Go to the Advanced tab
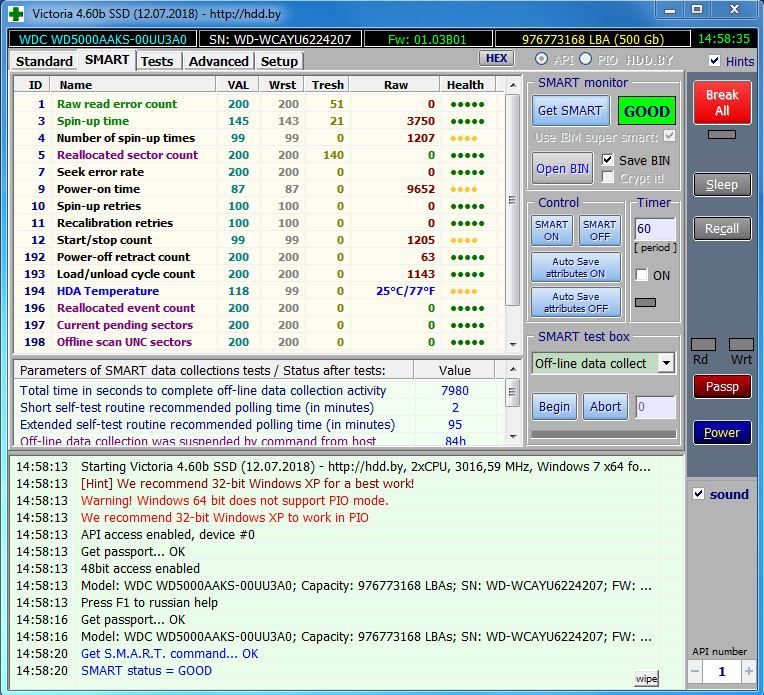 (x=218, y=61)
